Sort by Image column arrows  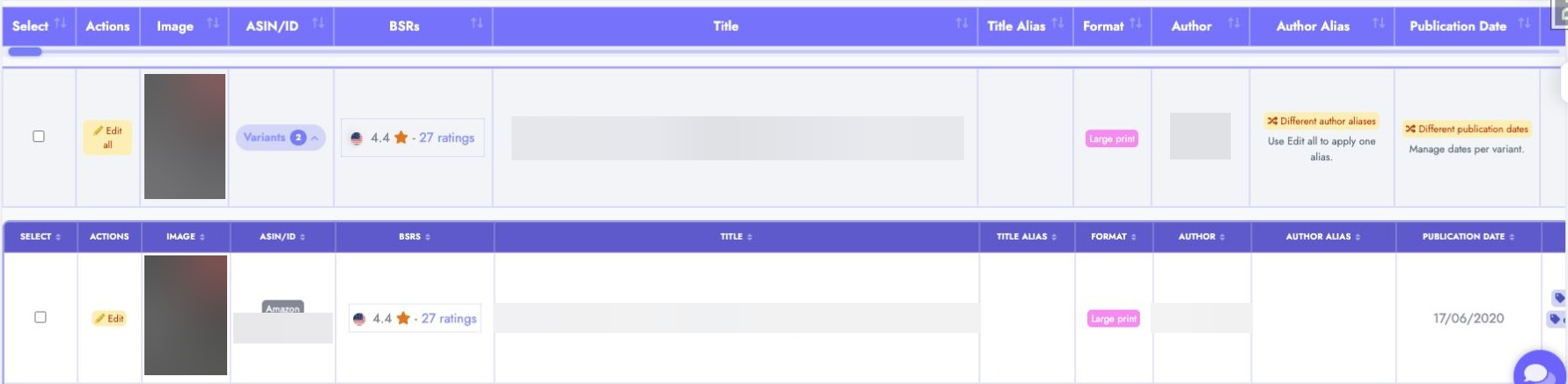212,24
